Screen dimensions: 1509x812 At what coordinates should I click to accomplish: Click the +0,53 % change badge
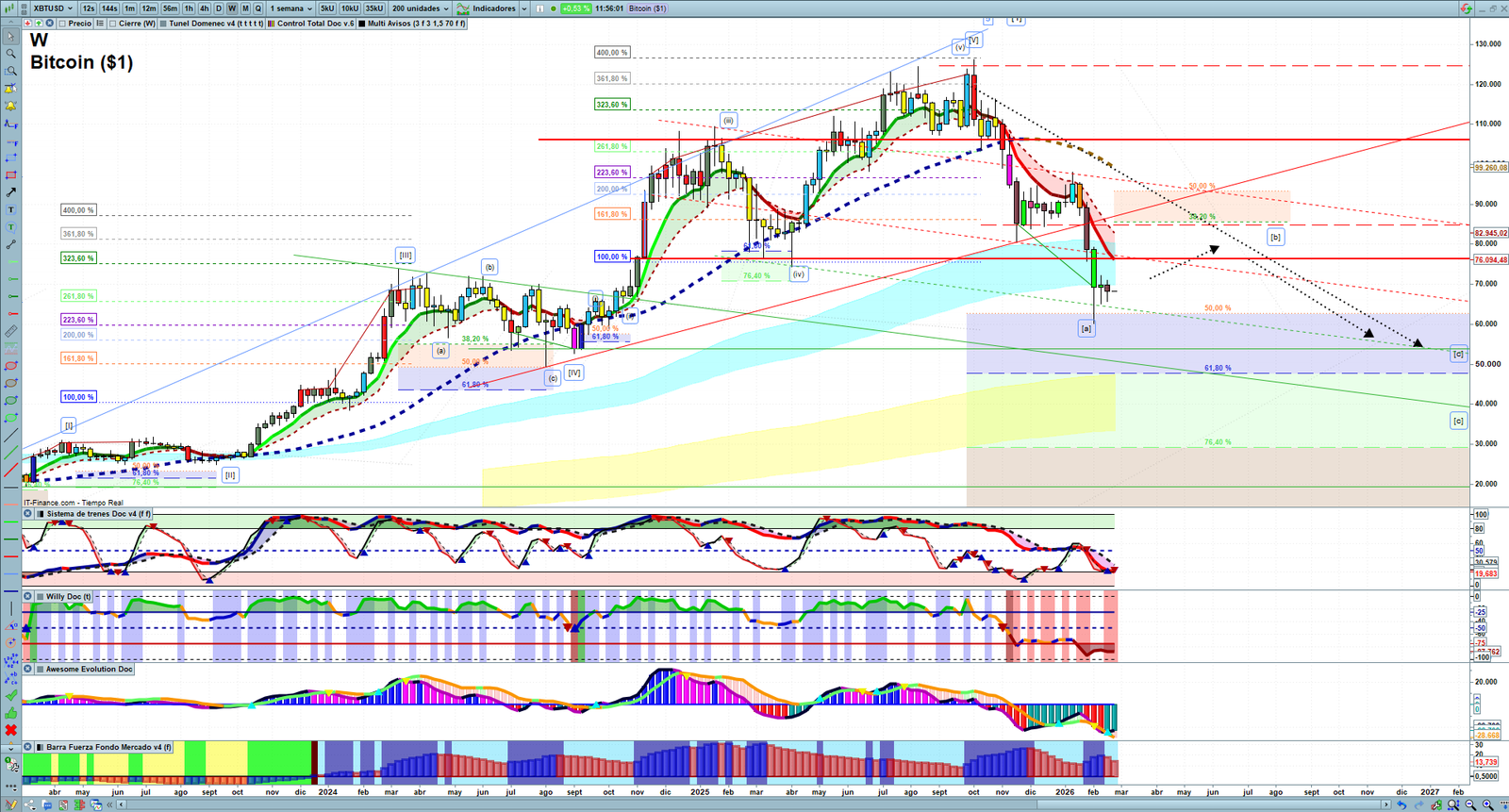pyautogui.click(x=575, y=8)
